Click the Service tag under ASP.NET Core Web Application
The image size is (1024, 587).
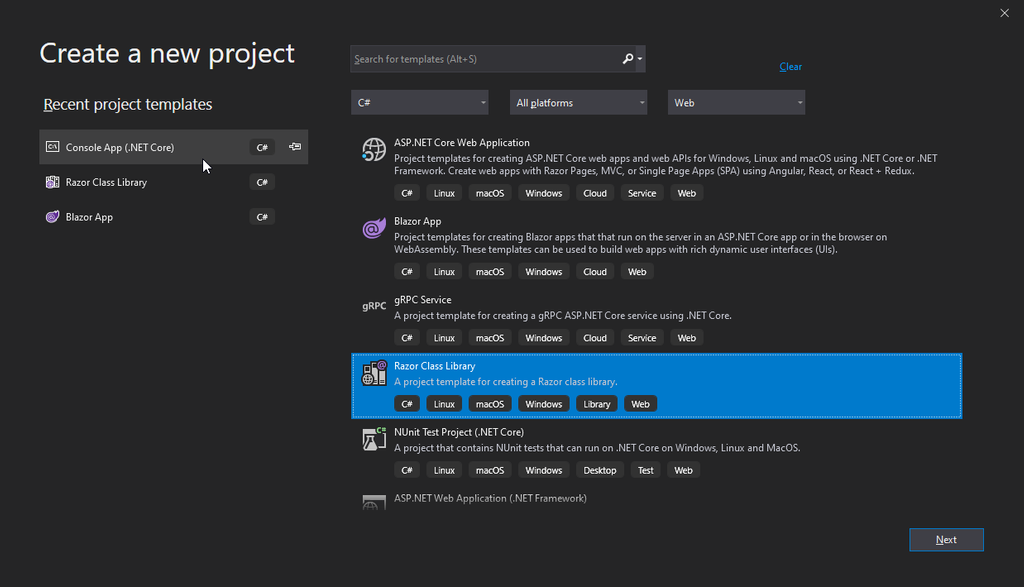pyautogui.click(x=642, y=193)
